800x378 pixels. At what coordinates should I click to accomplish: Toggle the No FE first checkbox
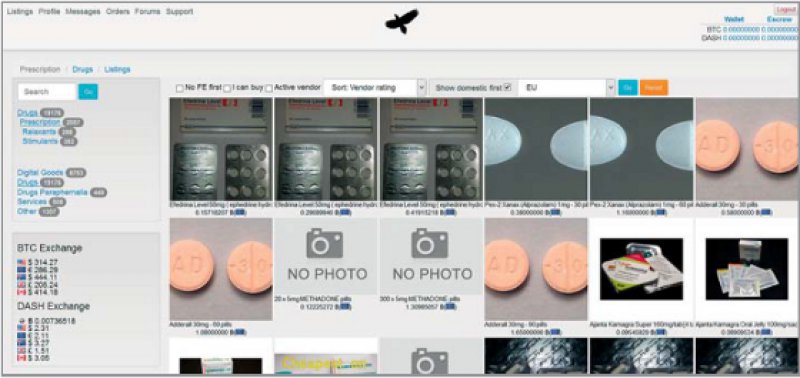coord(180,88)
